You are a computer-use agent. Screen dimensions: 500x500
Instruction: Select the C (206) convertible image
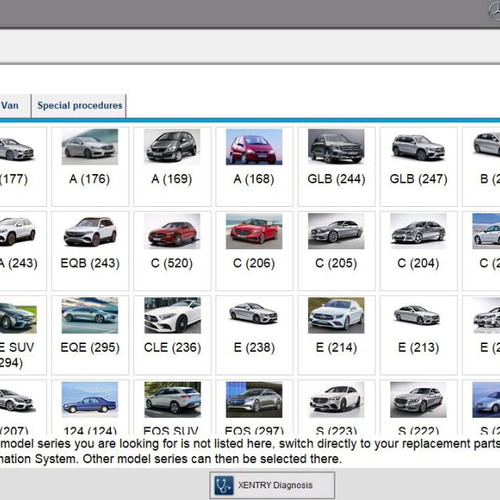(254, 231)
